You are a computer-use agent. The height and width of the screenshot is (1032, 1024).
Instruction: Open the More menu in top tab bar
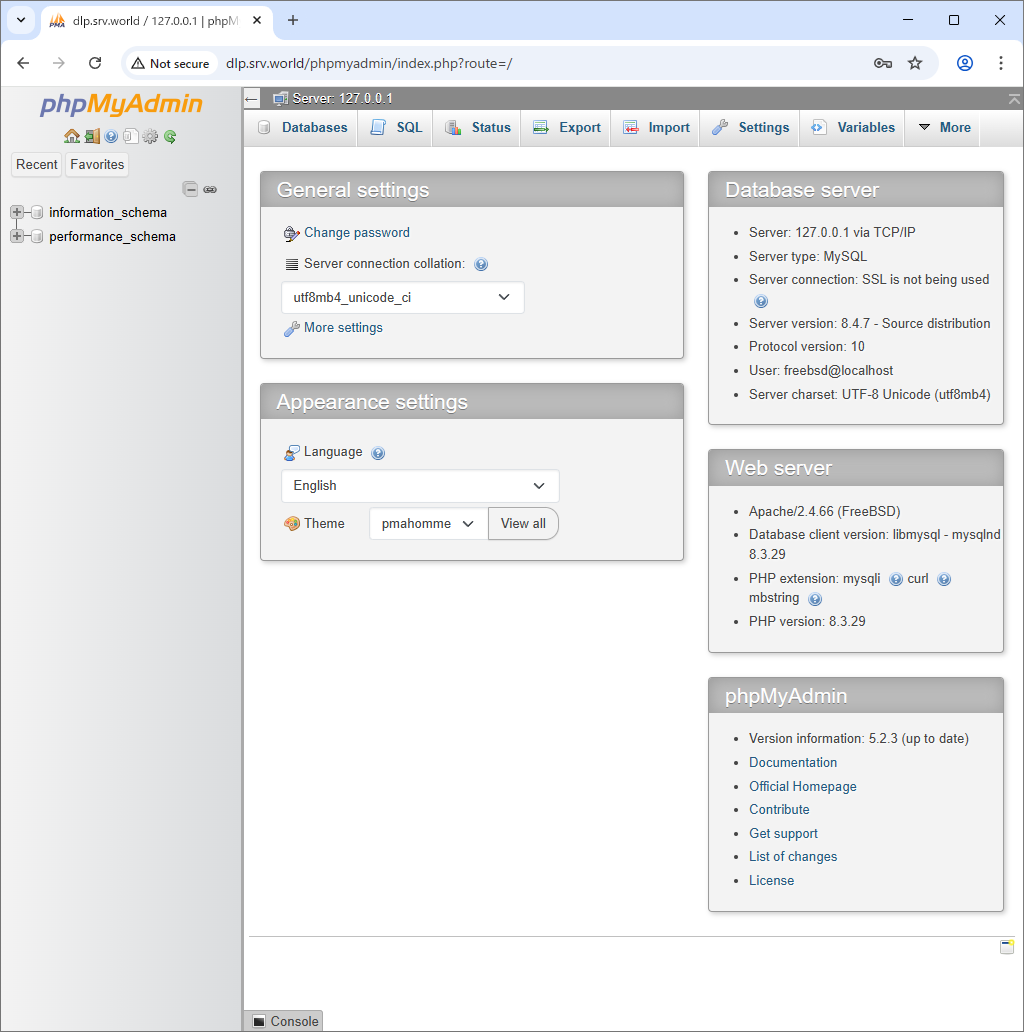(x=944, y=128)
